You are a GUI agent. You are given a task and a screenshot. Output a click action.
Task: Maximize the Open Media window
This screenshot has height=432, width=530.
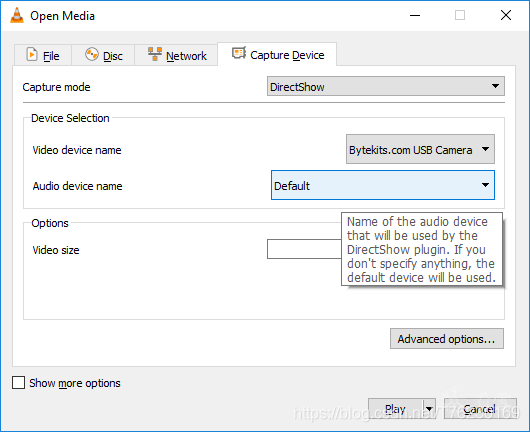click(x=460, y=15)
